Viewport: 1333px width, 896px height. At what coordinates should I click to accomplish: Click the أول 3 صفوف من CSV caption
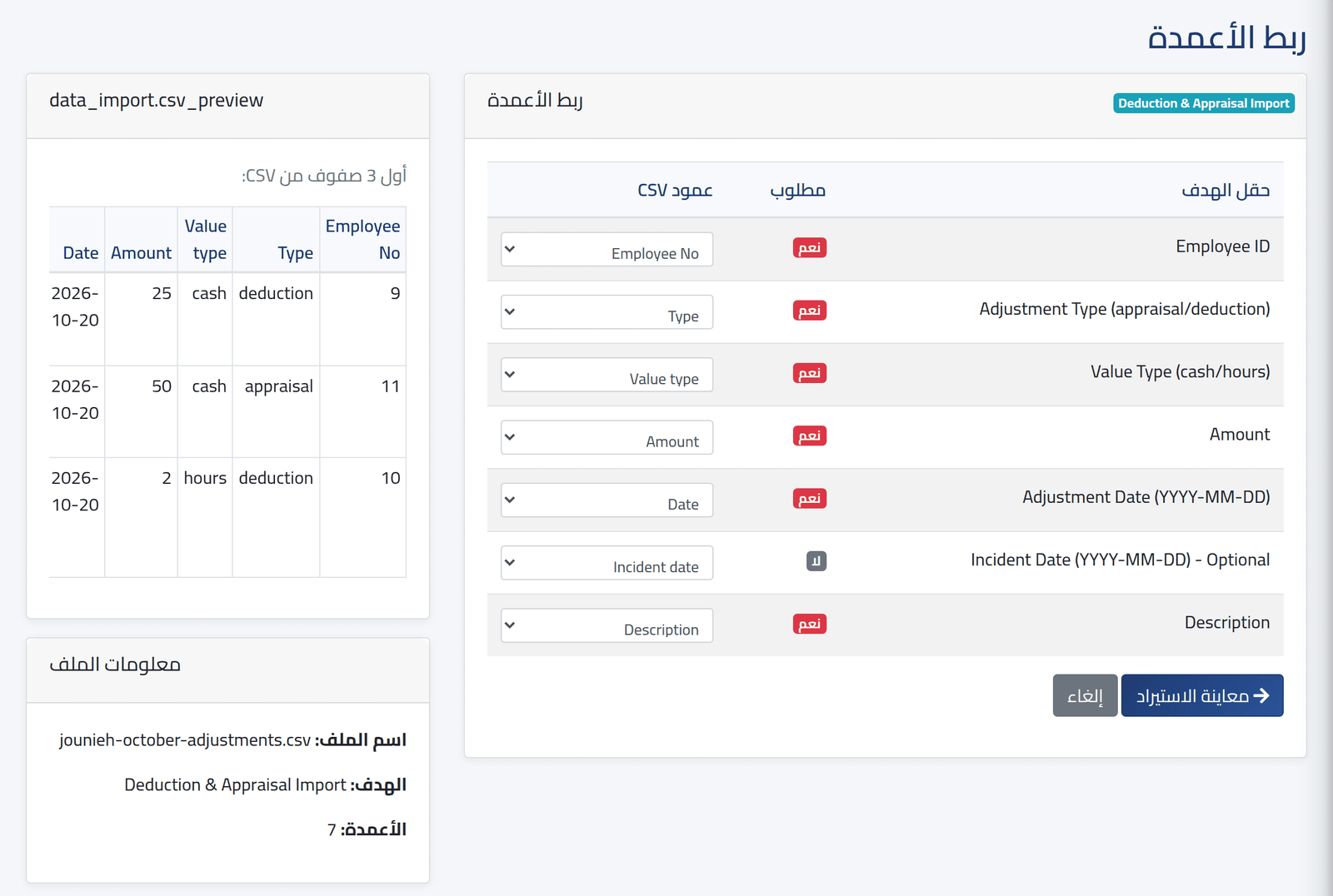point(324,176)
